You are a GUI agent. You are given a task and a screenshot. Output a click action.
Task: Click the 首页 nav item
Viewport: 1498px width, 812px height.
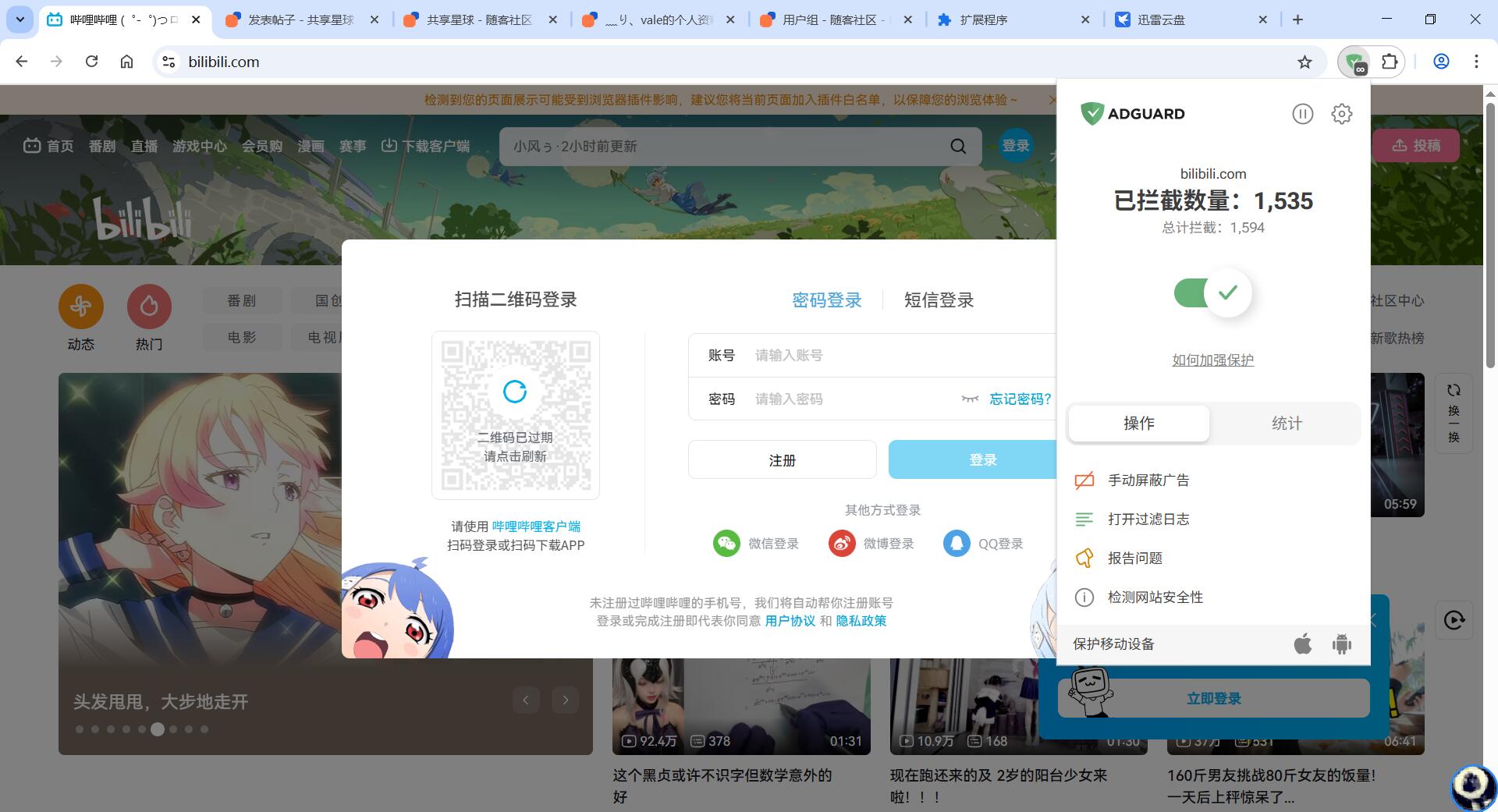pos(48,146)
